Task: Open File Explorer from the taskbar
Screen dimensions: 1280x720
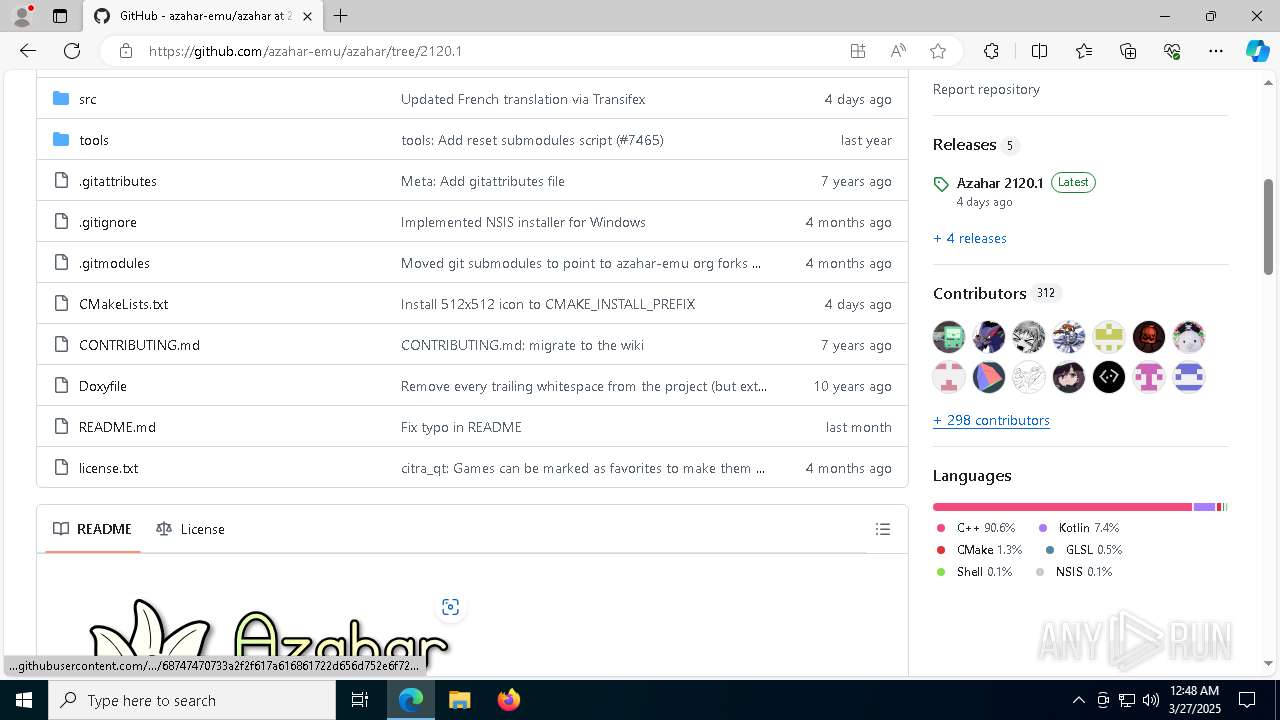Action: (x=459, y=700)
